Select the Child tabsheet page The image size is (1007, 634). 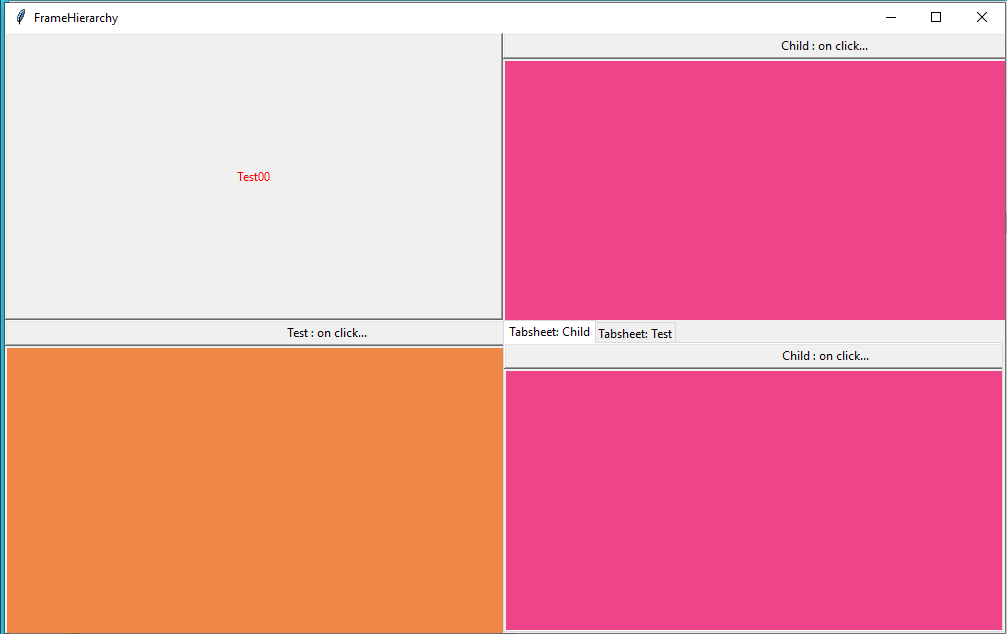[549, 332]
